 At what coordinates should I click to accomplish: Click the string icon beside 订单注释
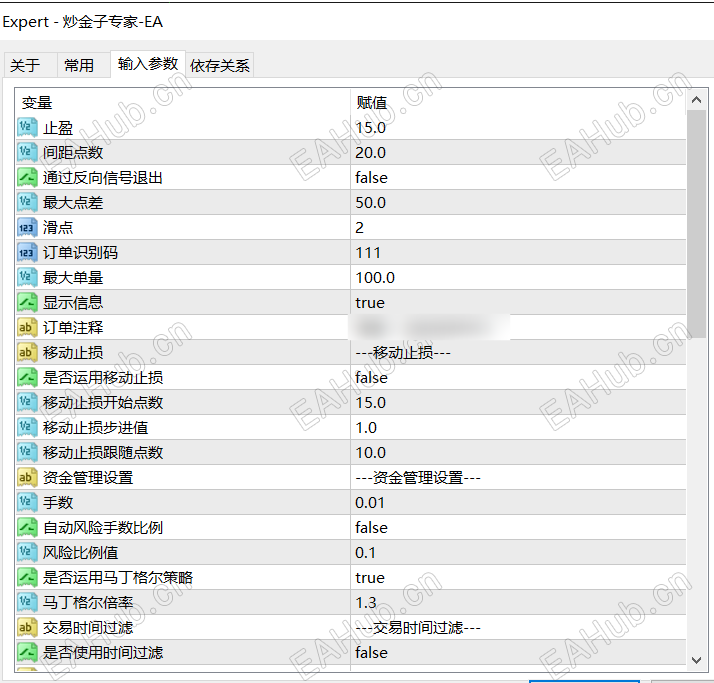tap(27, 328)
